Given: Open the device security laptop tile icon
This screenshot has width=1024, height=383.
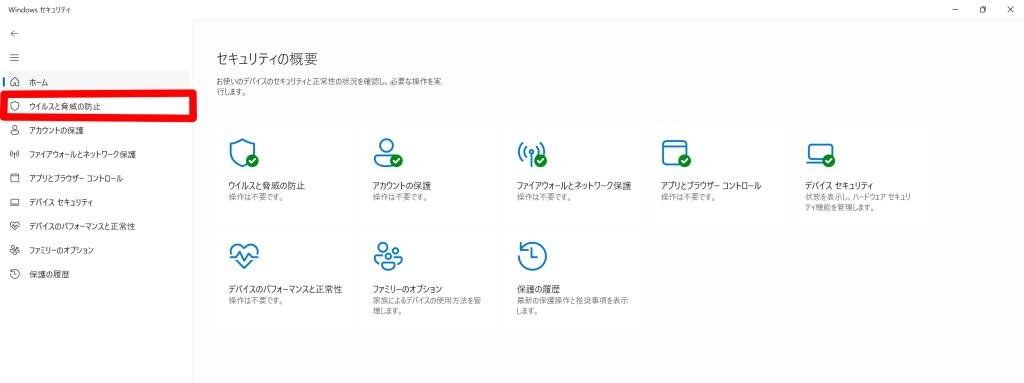Looking at the screenshot, I should coord(820,154).
